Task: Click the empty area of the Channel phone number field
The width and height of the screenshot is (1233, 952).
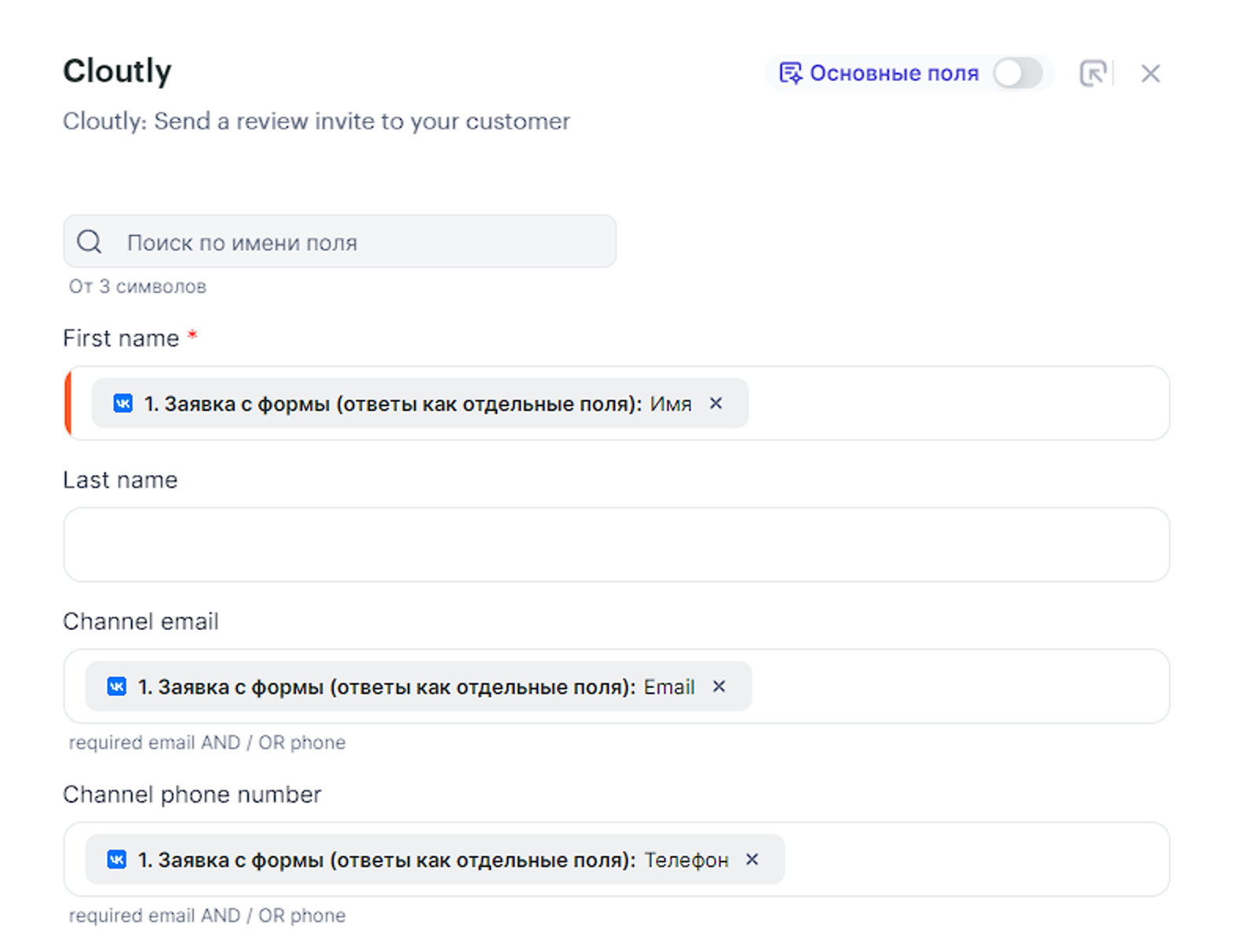Action: pos(974,860)
